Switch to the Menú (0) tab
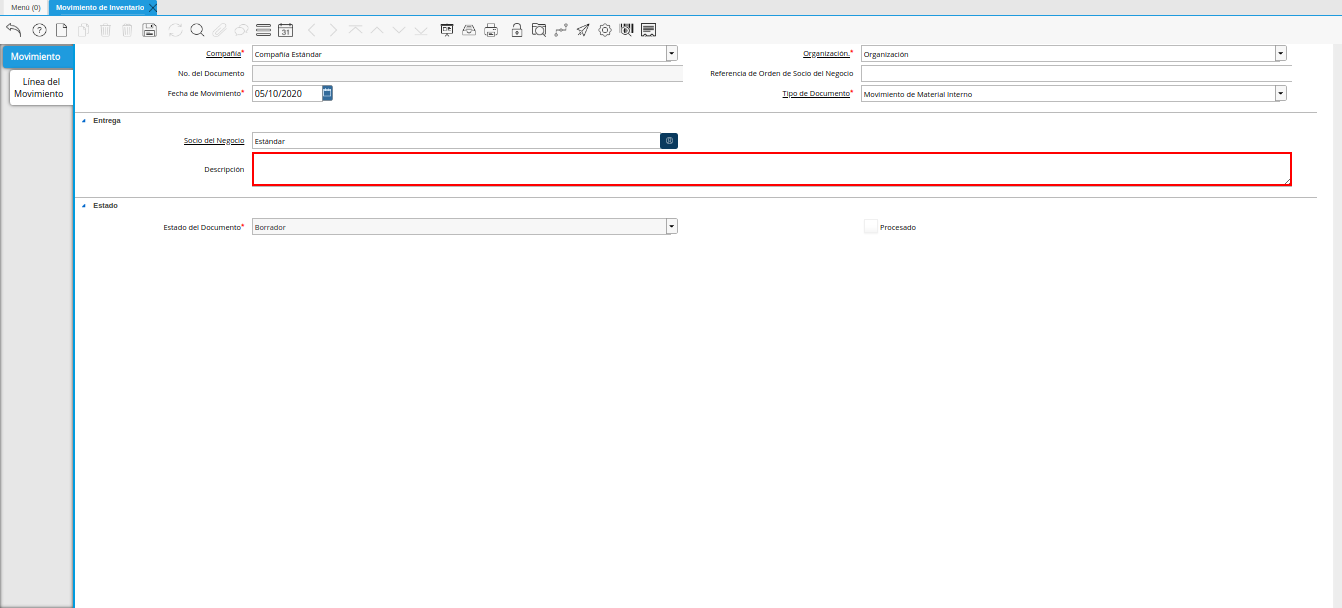 tap(26, 7)
